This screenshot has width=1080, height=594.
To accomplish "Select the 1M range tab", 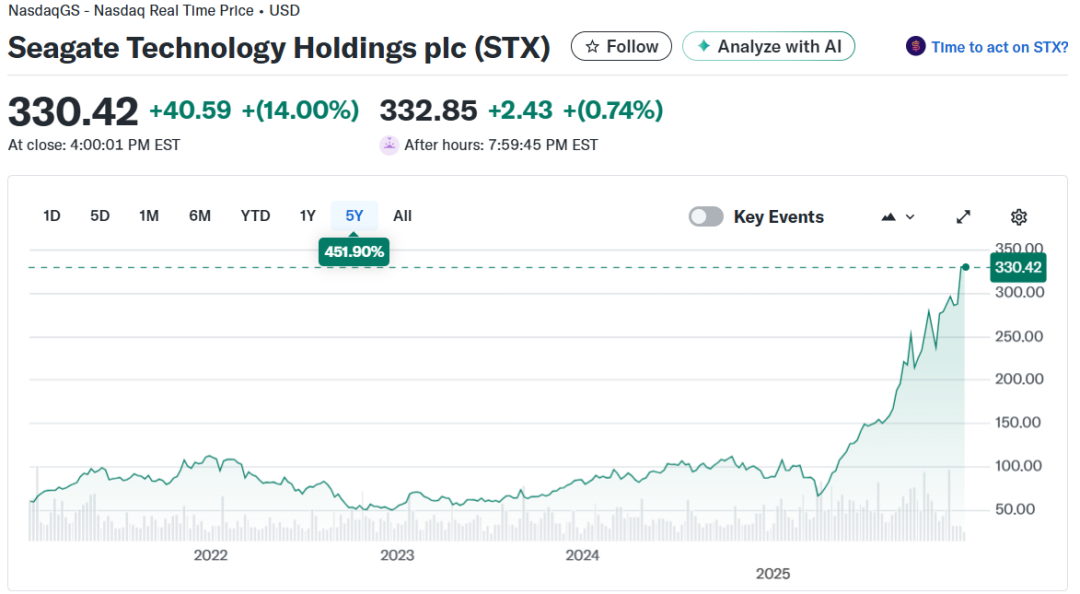I will click(149, 216).
